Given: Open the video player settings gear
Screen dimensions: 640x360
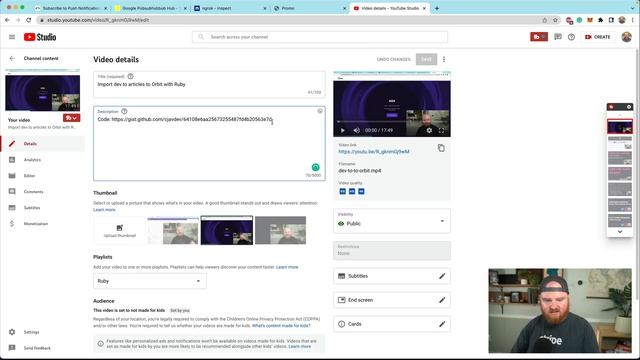Looking at the screenshot, I should pos(429,130).
